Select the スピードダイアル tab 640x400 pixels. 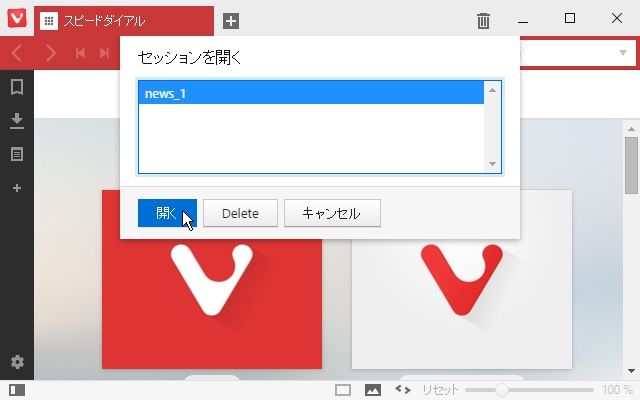[124, 21]
